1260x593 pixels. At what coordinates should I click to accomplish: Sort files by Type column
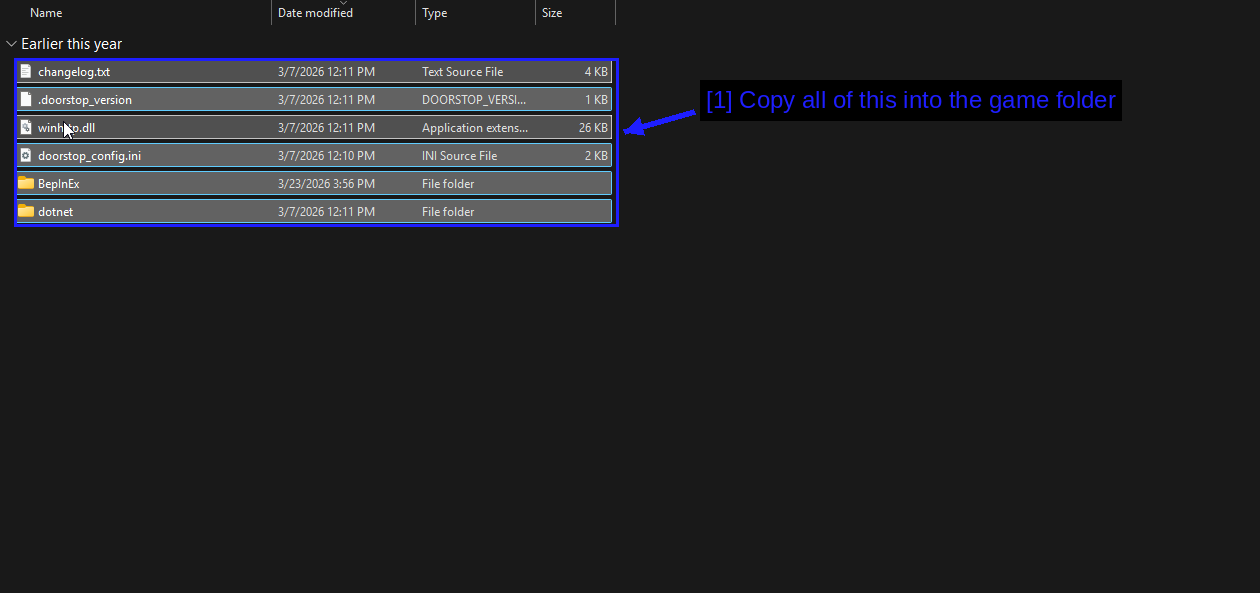pos(434,13)
